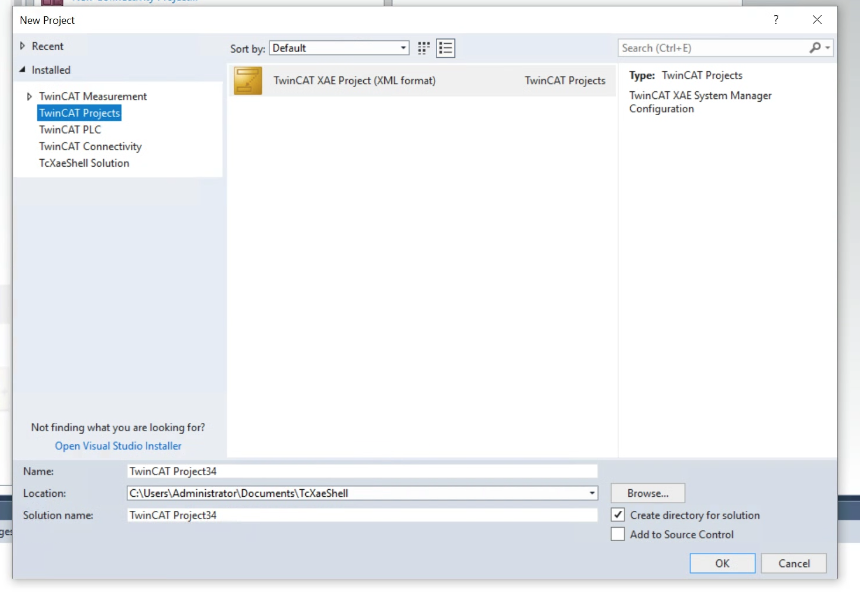Open the dialog help question mark

[x=776, y=20]
